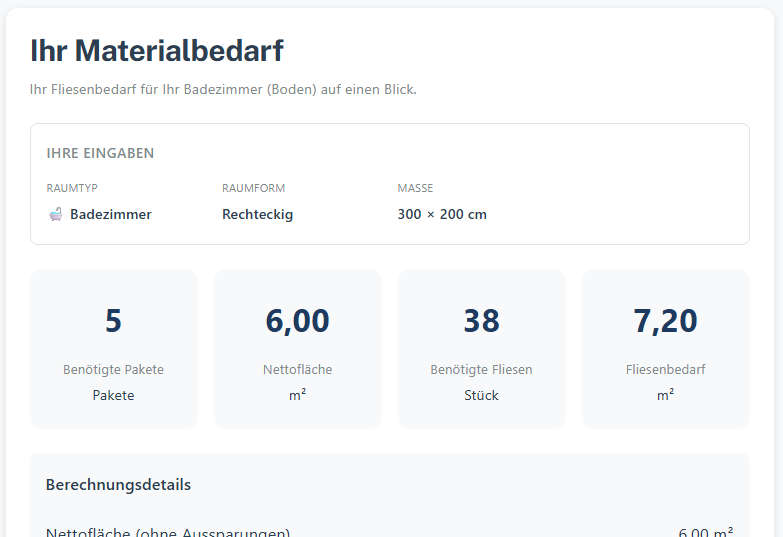
Task: Click the "Benötigte Pakete" card label
Action: (113, 370)
